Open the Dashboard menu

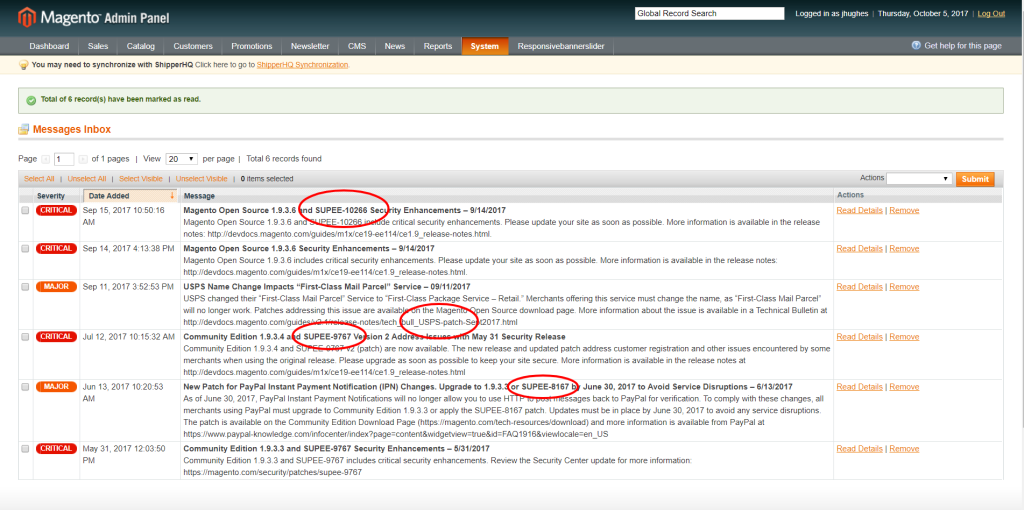point(49,46)
